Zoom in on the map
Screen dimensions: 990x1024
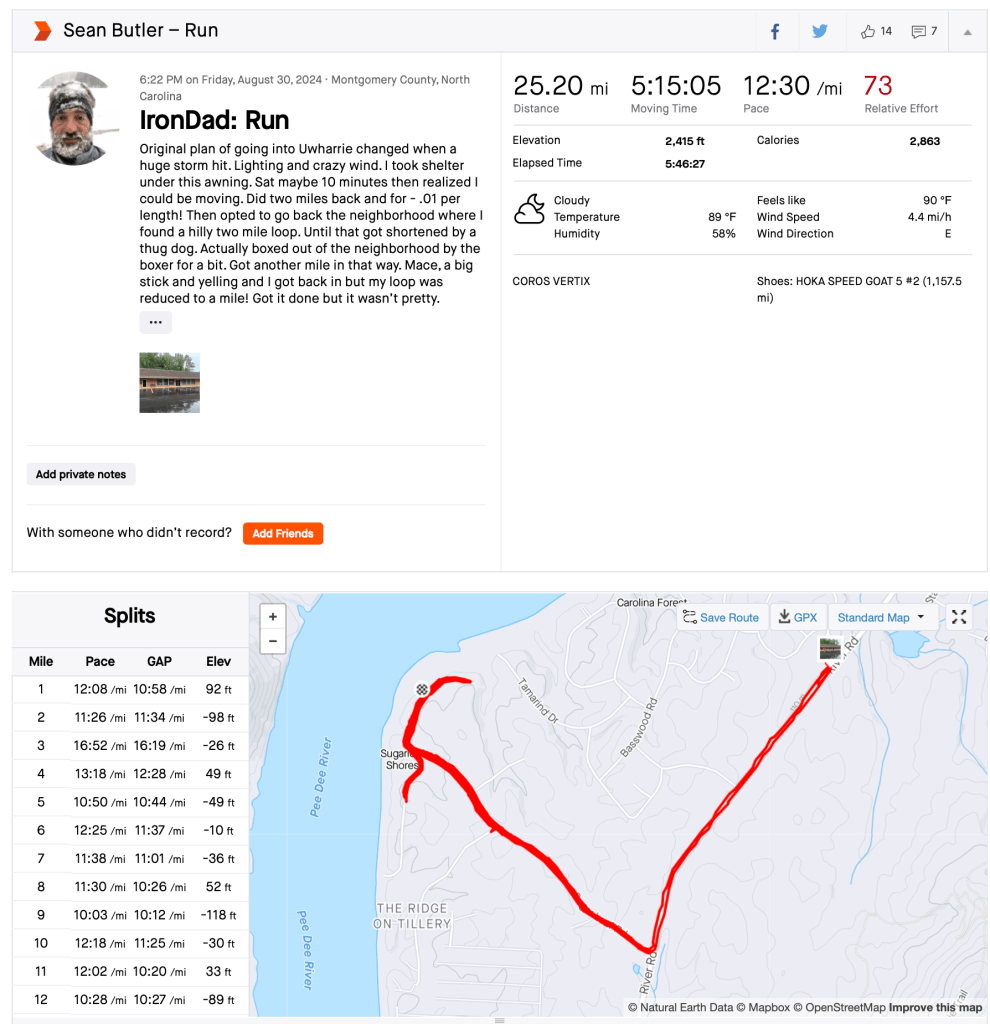[x=273, y=616]
